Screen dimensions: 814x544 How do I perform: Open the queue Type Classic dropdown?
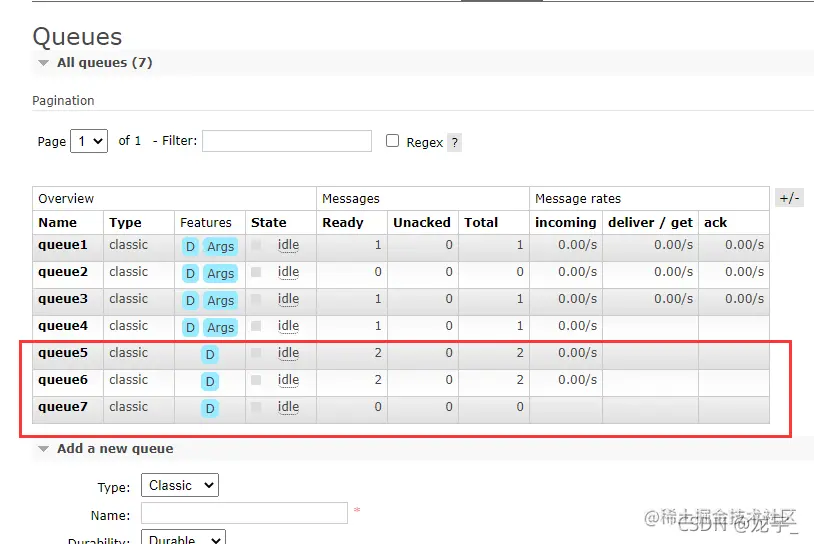coord(180,485)
